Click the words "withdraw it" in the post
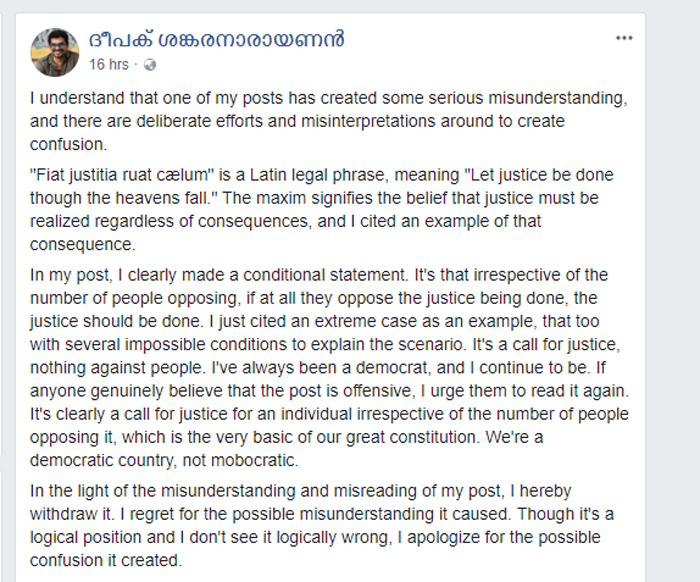700x582 pixels. (71, 514)
